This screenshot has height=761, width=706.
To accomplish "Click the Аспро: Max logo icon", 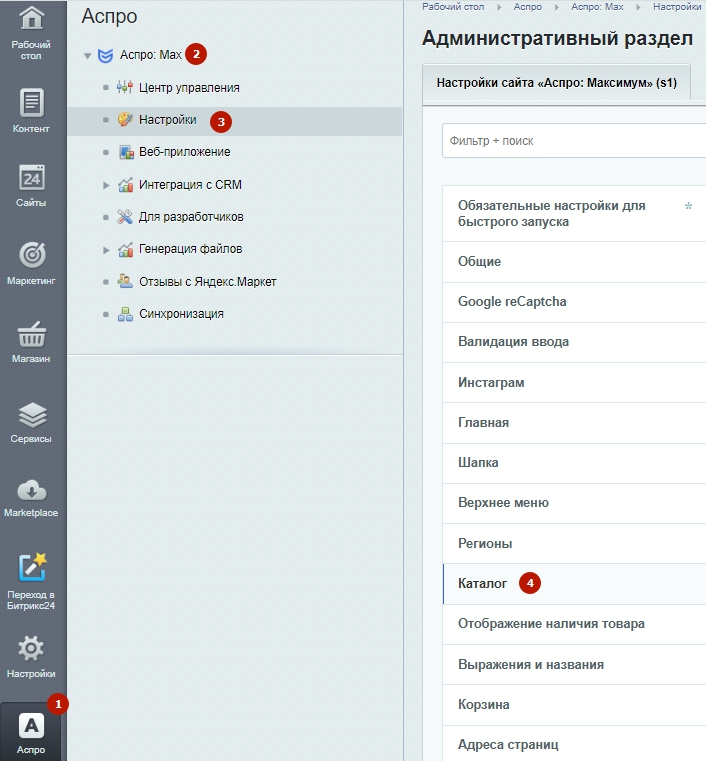I will click(x=105, y=55).
